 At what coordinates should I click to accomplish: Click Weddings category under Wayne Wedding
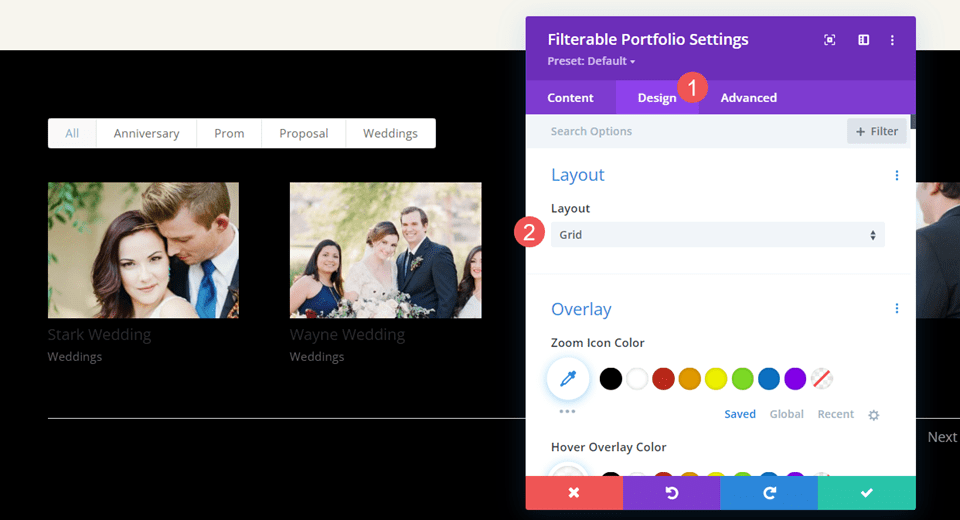(317, 357)
